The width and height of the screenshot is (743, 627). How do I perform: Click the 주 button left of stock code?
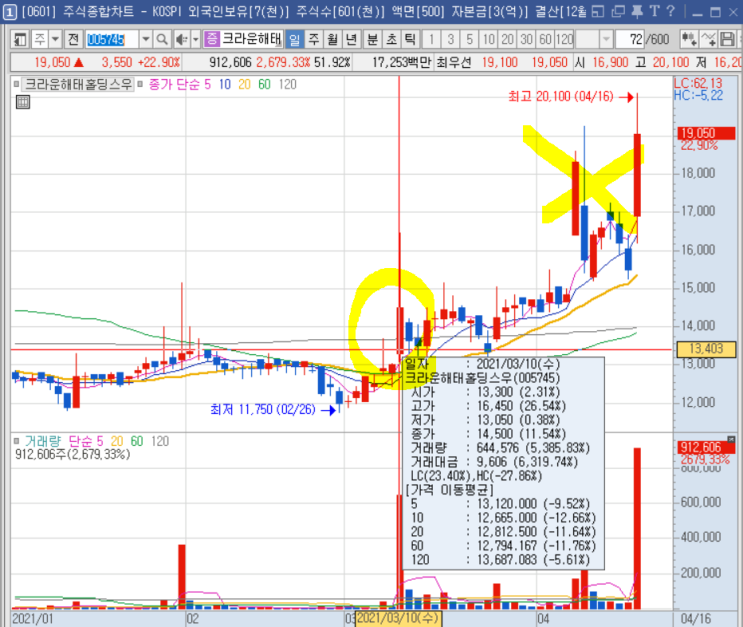pos(40,39)
